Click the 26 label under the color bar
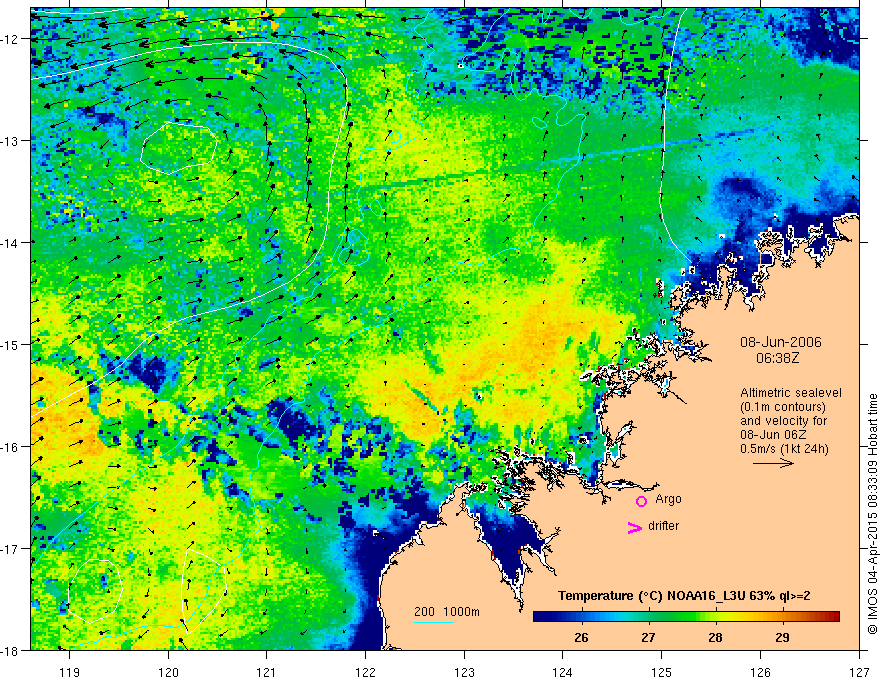Image resolution: width=880 pixels, height=680 pixels. click(581, 637)
